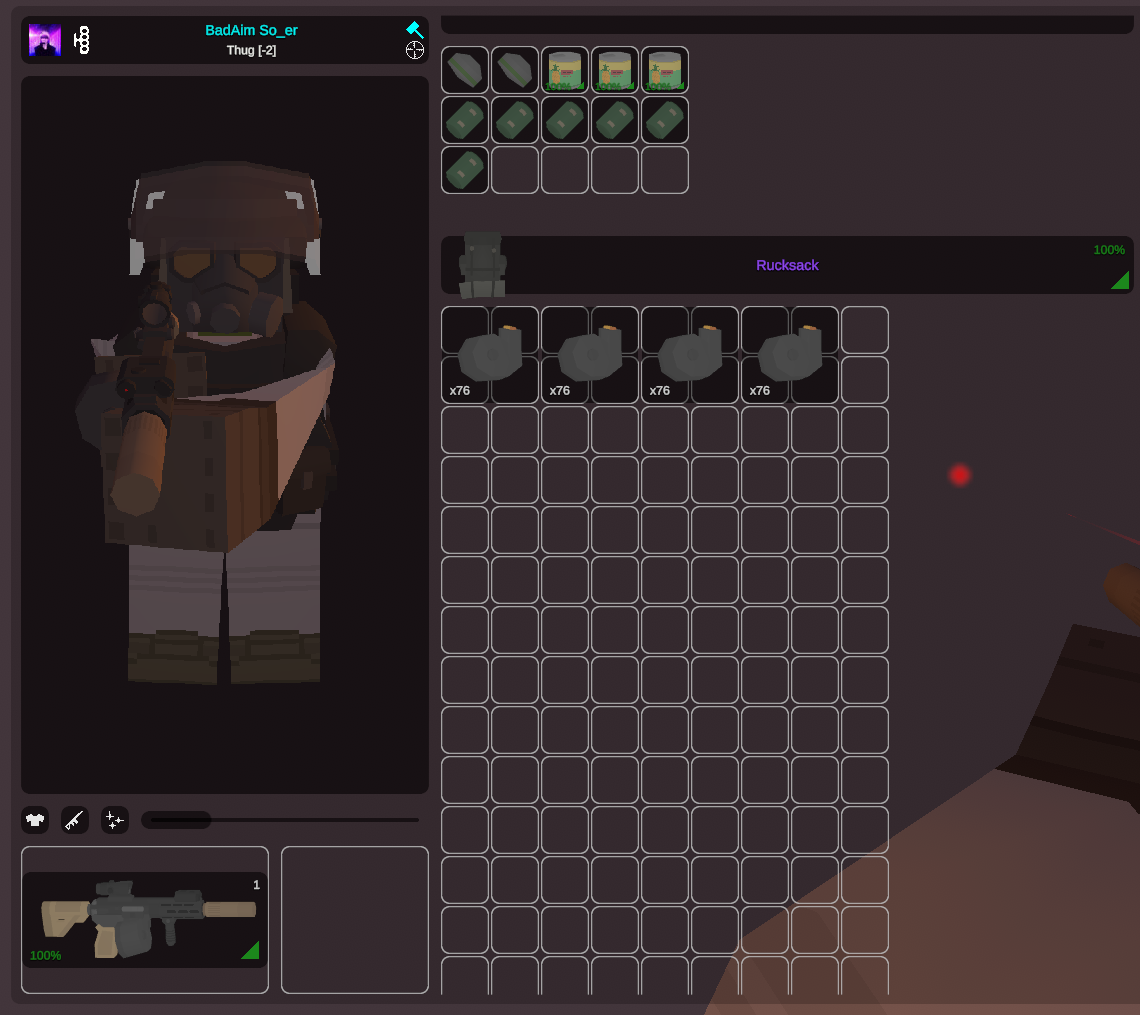Viewport: 1140px width, 1015px height.
Task: Select the green roll below the leftmost pineapple can
Action: click(x=565, y=120)
